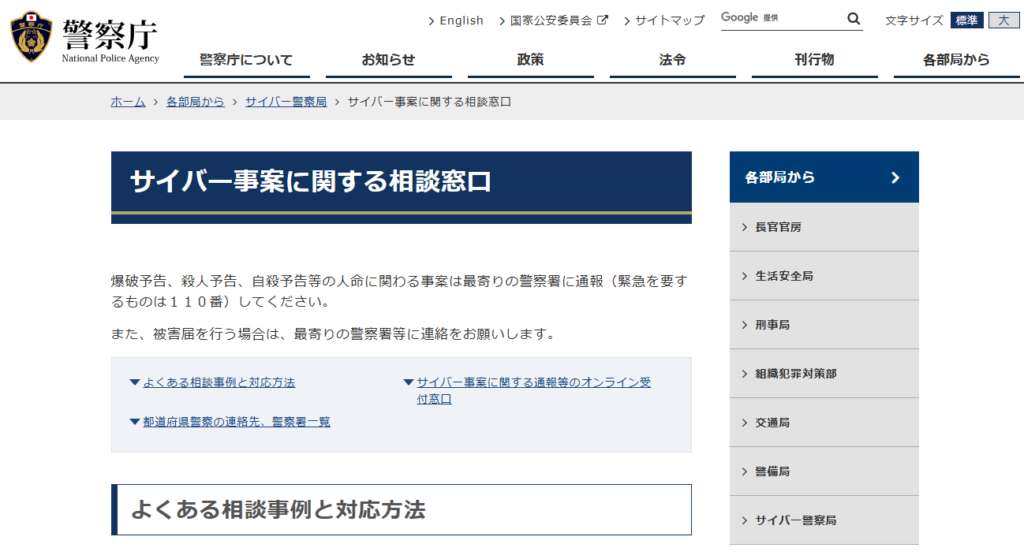Viewport: 1024px width, 559px height.
Task: Open the サイトマップ link
Action: point(669,20)
